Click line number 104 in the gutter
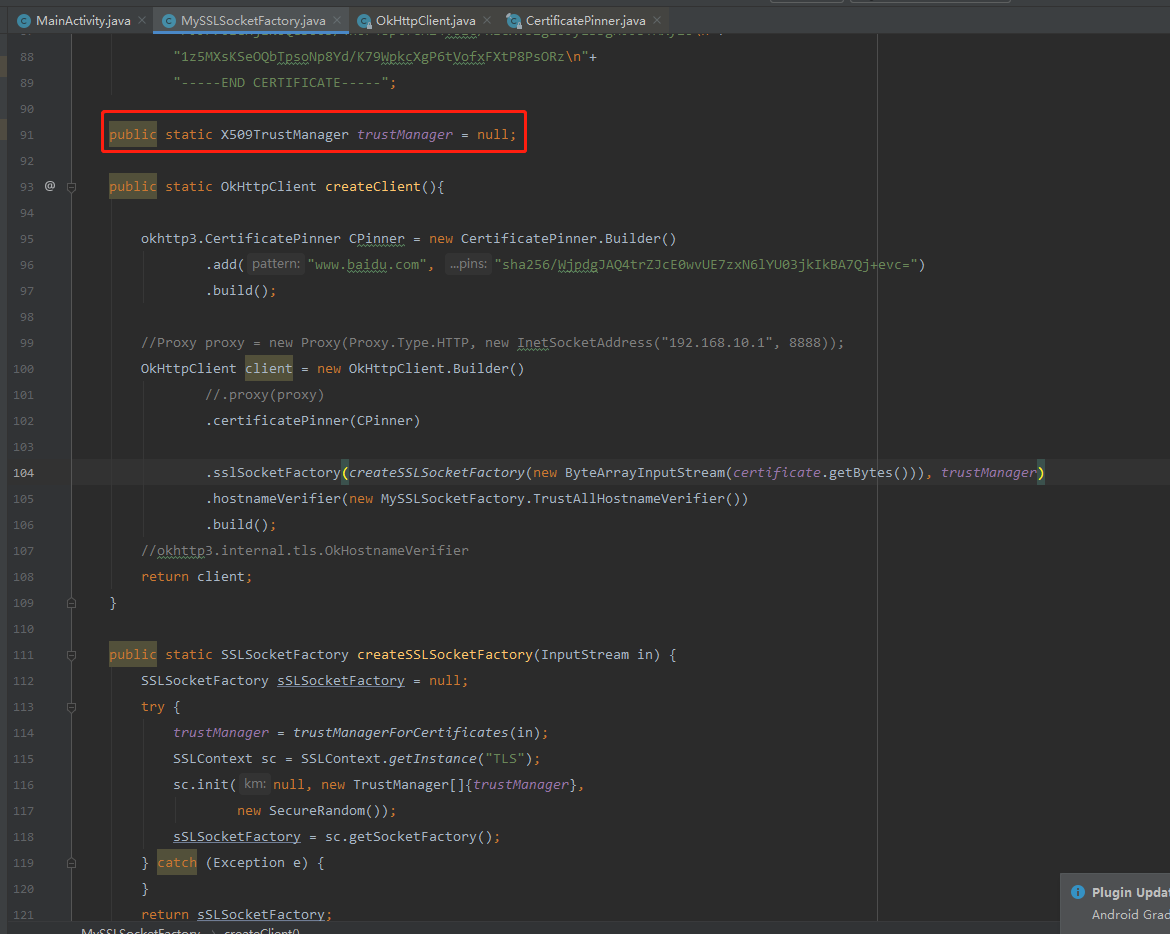Viewport: 1170px width, 934px height. coord(23,473)
